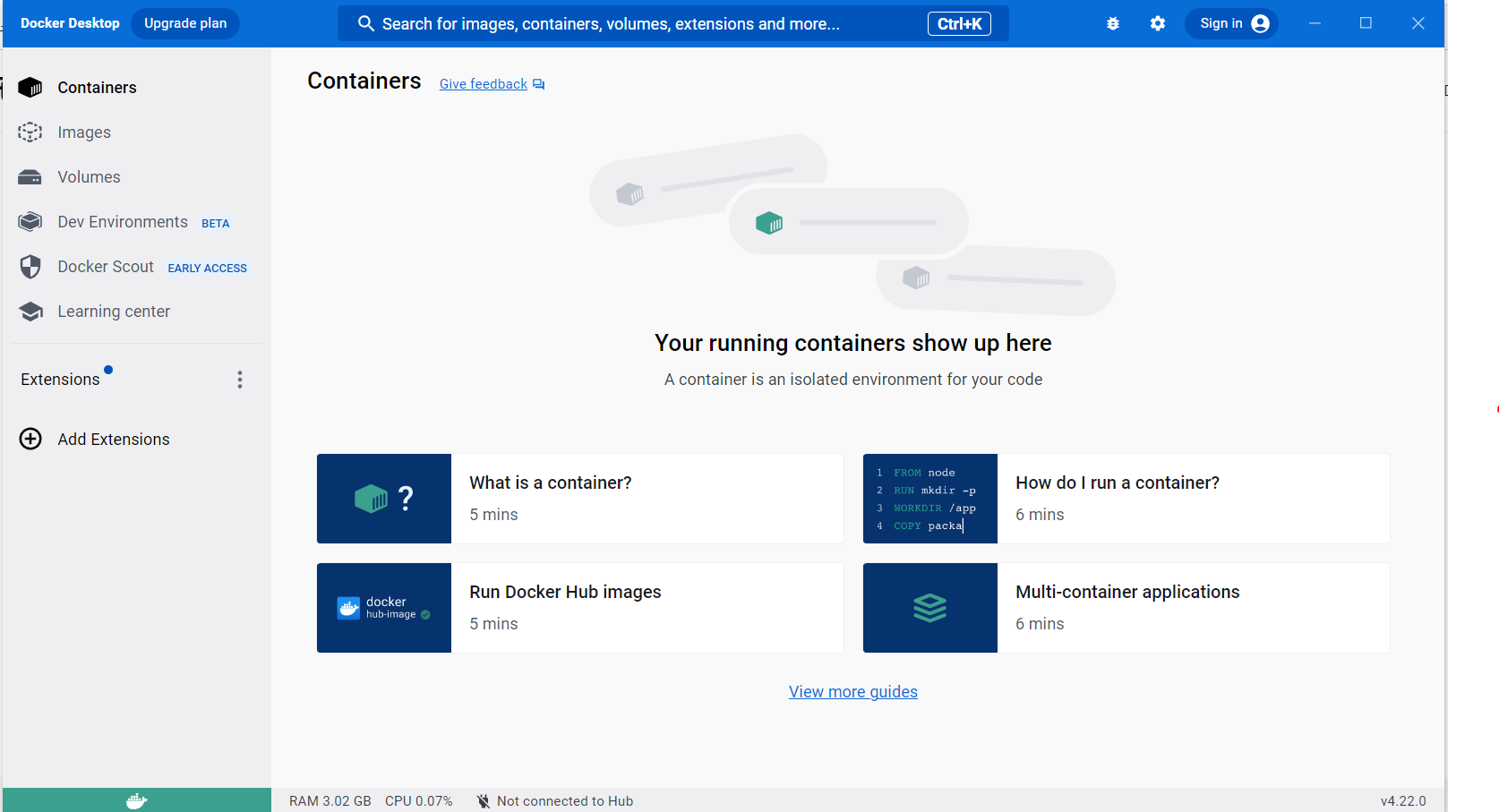The image size is (1499, 812).
Task: Maximize the Docker Desktop window
Action: [1366, 23]
